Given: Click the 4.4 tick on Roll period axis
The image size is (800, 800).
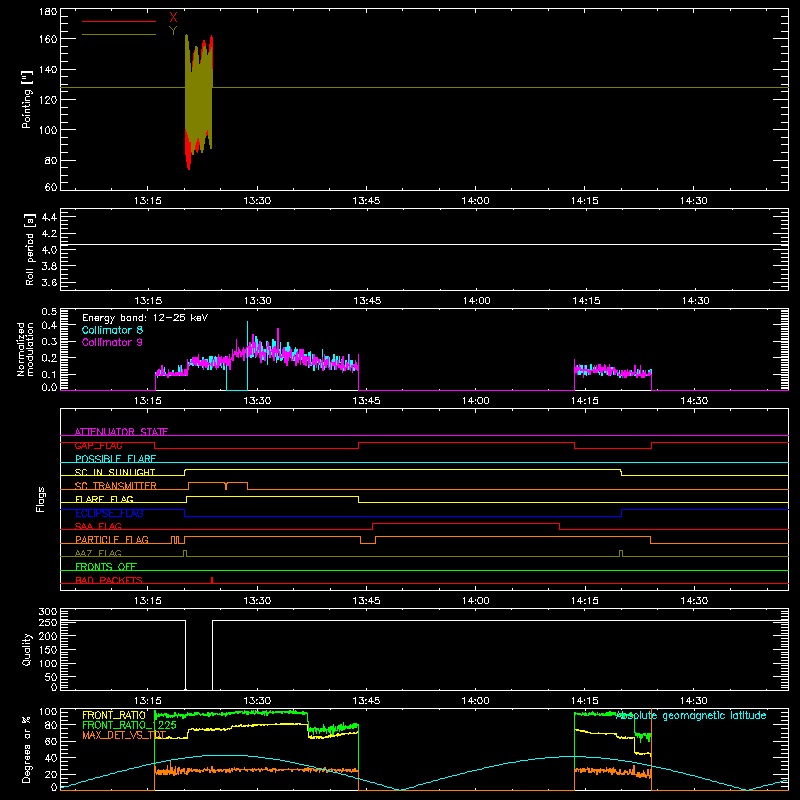Looking at the screenshot, I should [x=49, y=218].
